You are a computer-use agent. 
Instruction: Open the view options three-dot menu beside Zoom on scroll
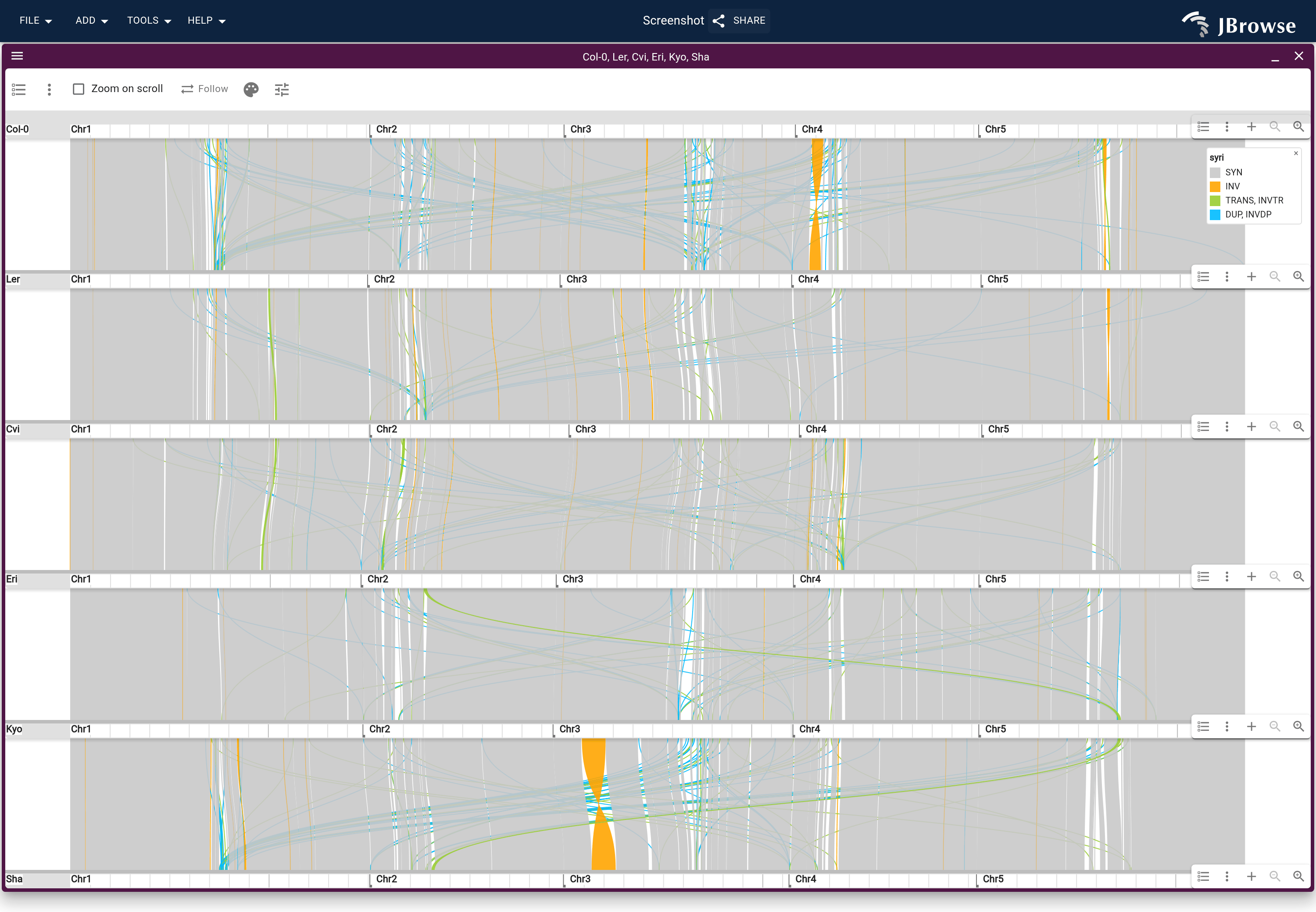click(x=49, y=89)
